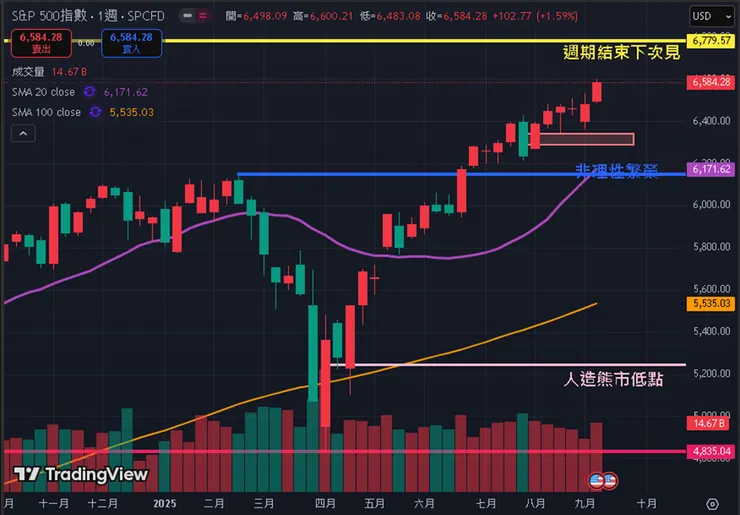Click the SMA 20 close indicator label

[x=43, y=92]
